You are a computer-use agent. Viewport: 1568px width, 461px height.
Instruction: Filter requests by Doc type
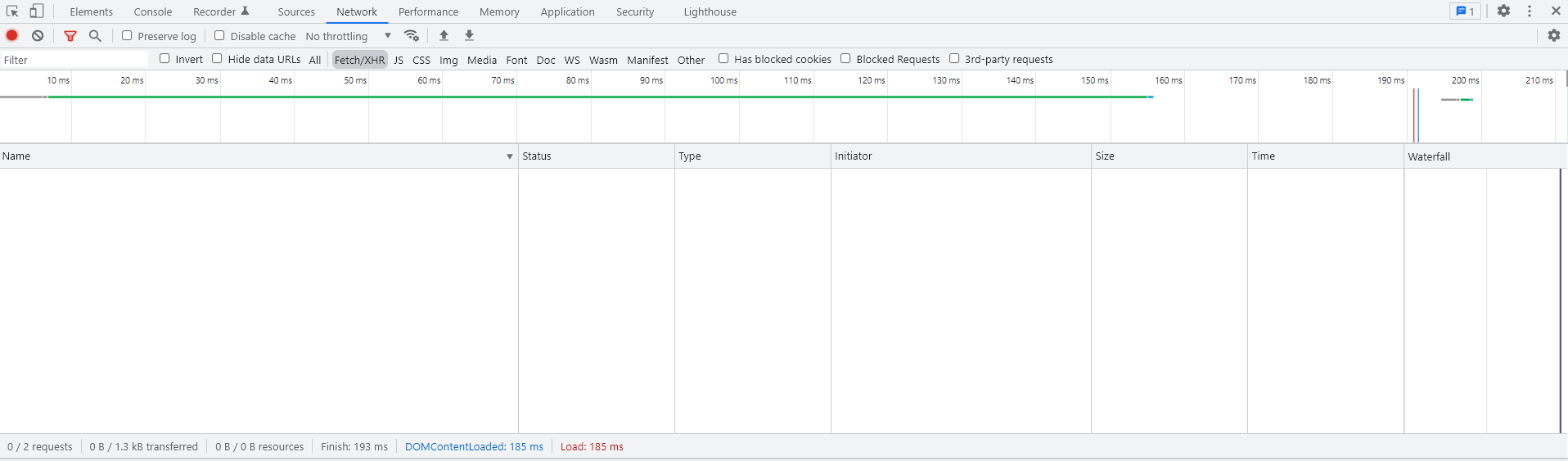546,60
